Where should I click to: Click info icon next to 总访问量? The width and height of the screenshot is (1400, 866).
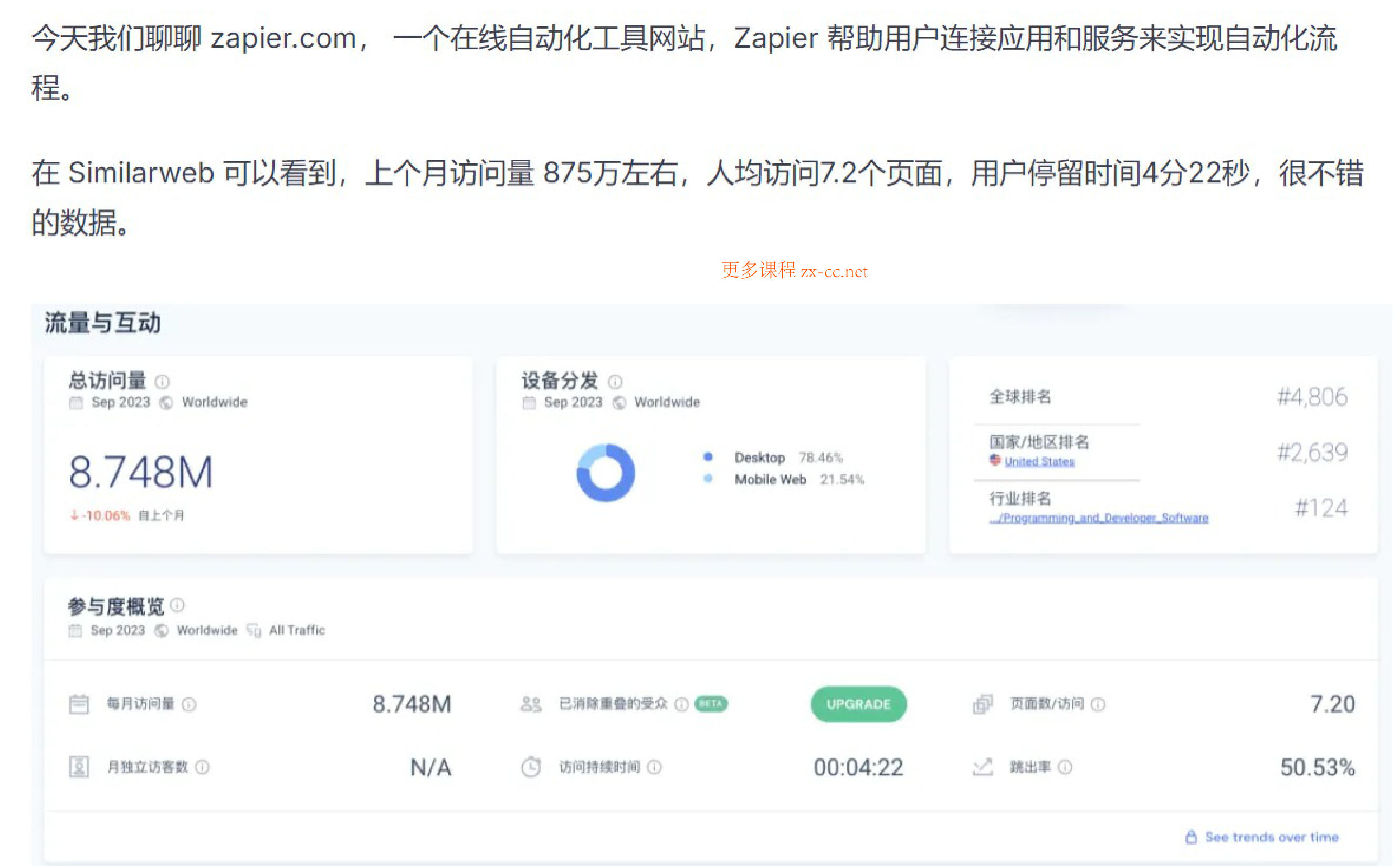pos(162,382)
